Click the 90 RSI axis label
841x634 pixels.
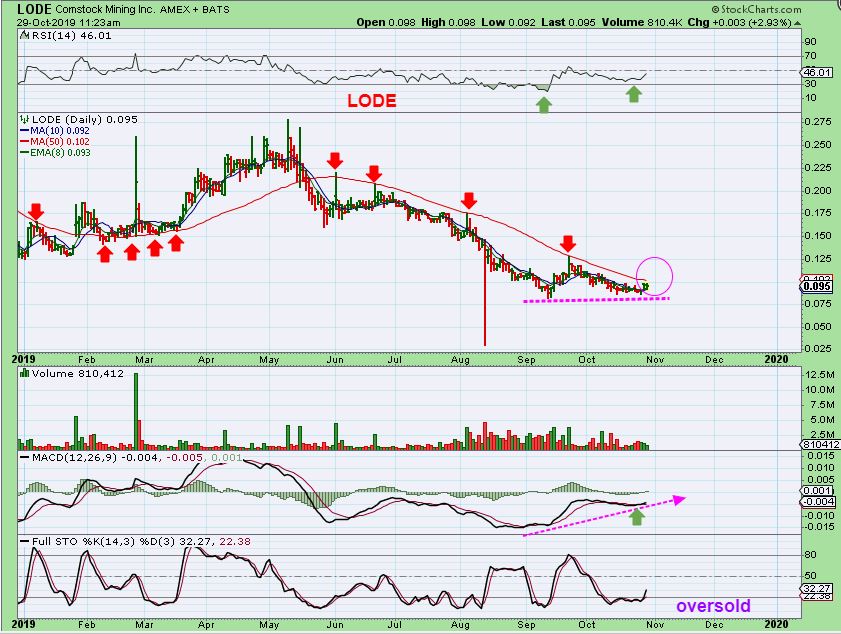point(810,42)
